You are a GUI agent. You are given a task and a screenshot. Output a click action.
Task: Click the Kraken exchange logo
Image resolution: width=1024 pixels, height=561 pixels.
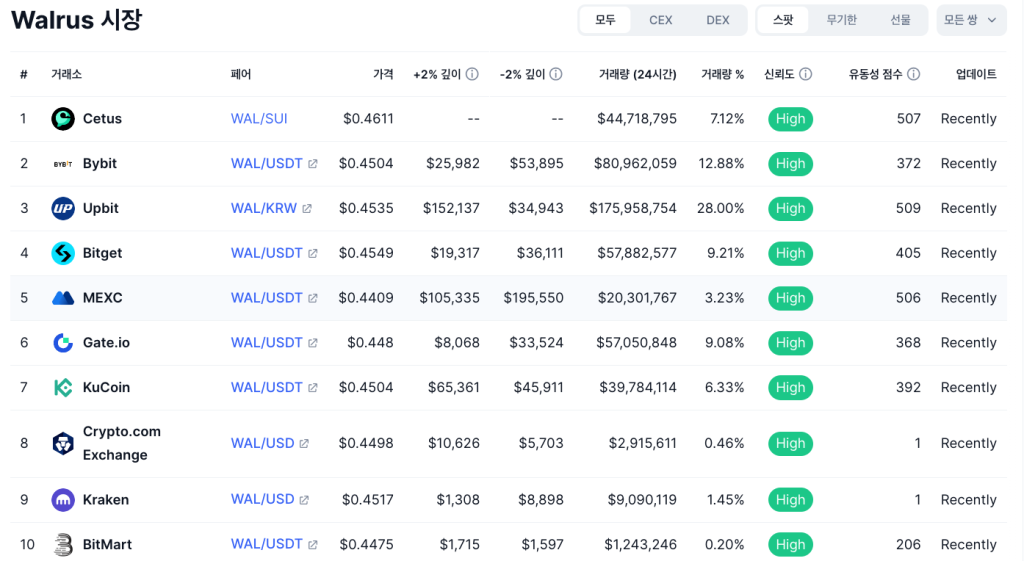point(63,500)
